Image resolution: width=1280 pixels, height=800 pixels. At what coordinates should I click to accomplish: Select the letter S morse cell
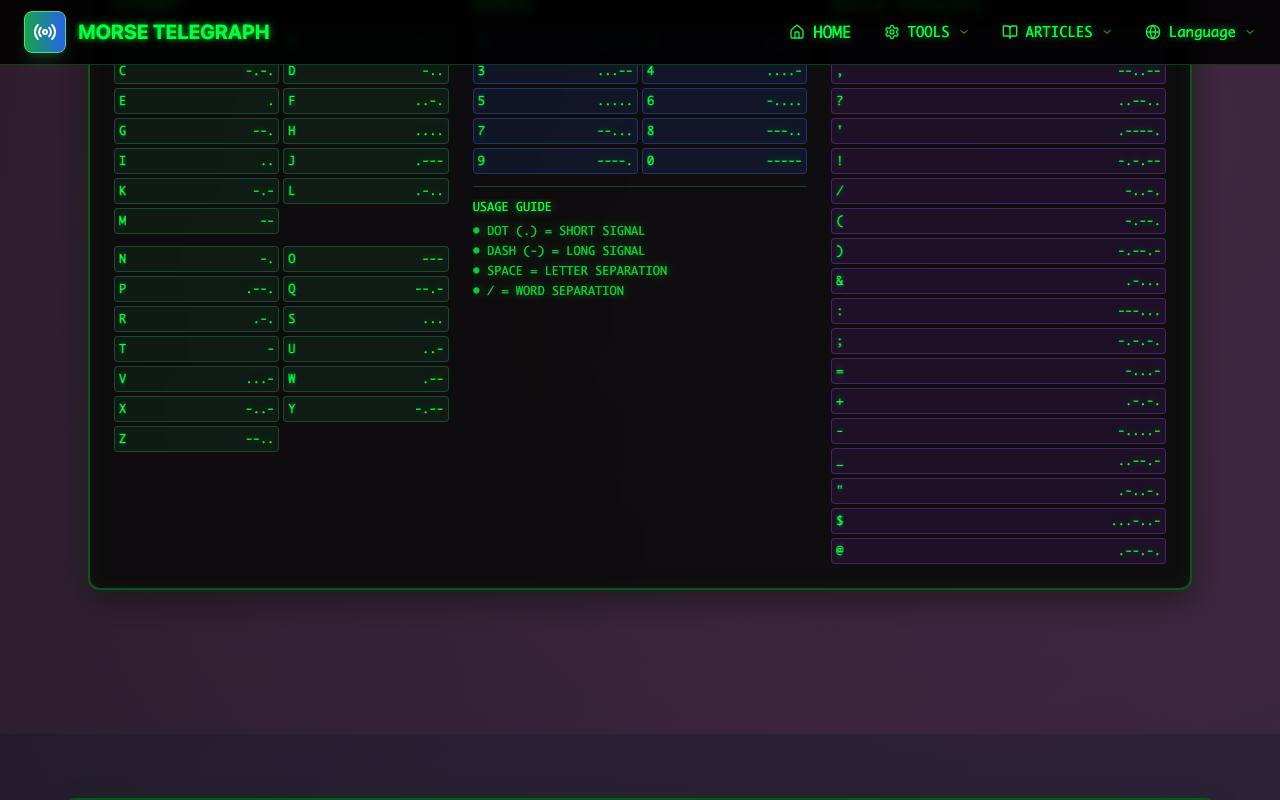[366, 319]
